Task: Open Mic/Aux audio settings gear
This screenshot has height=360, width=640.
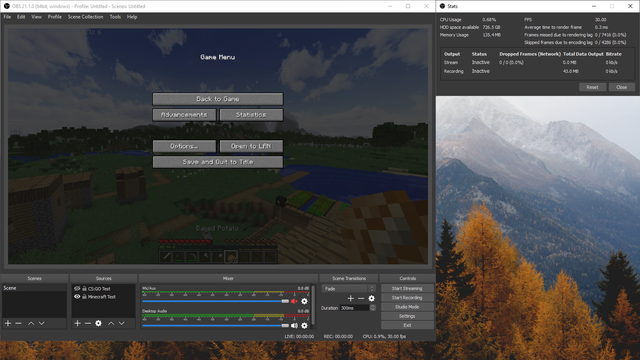Action: click(304, 301)
